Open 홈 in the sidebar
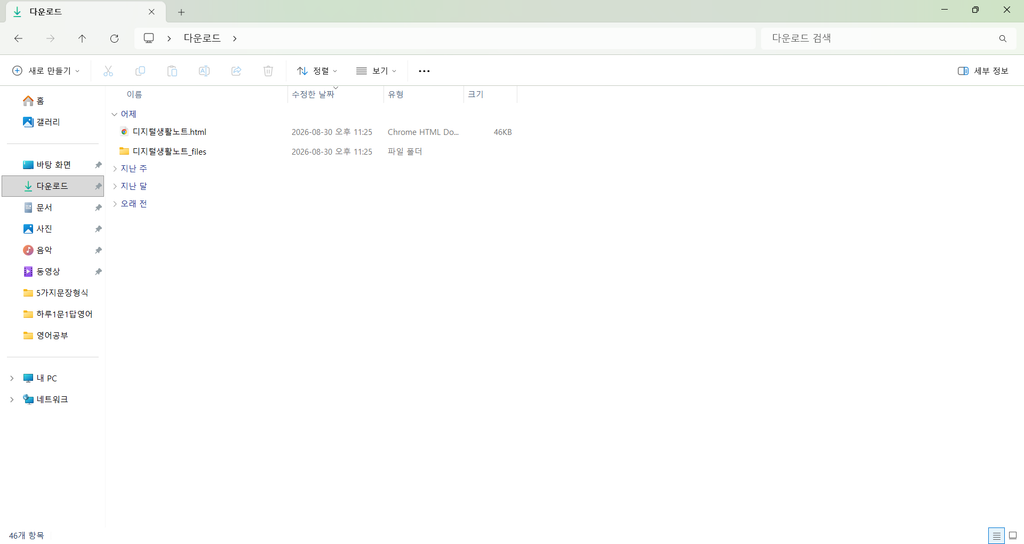This screenshot has height=544, width=1024. [x=33, y=101]
